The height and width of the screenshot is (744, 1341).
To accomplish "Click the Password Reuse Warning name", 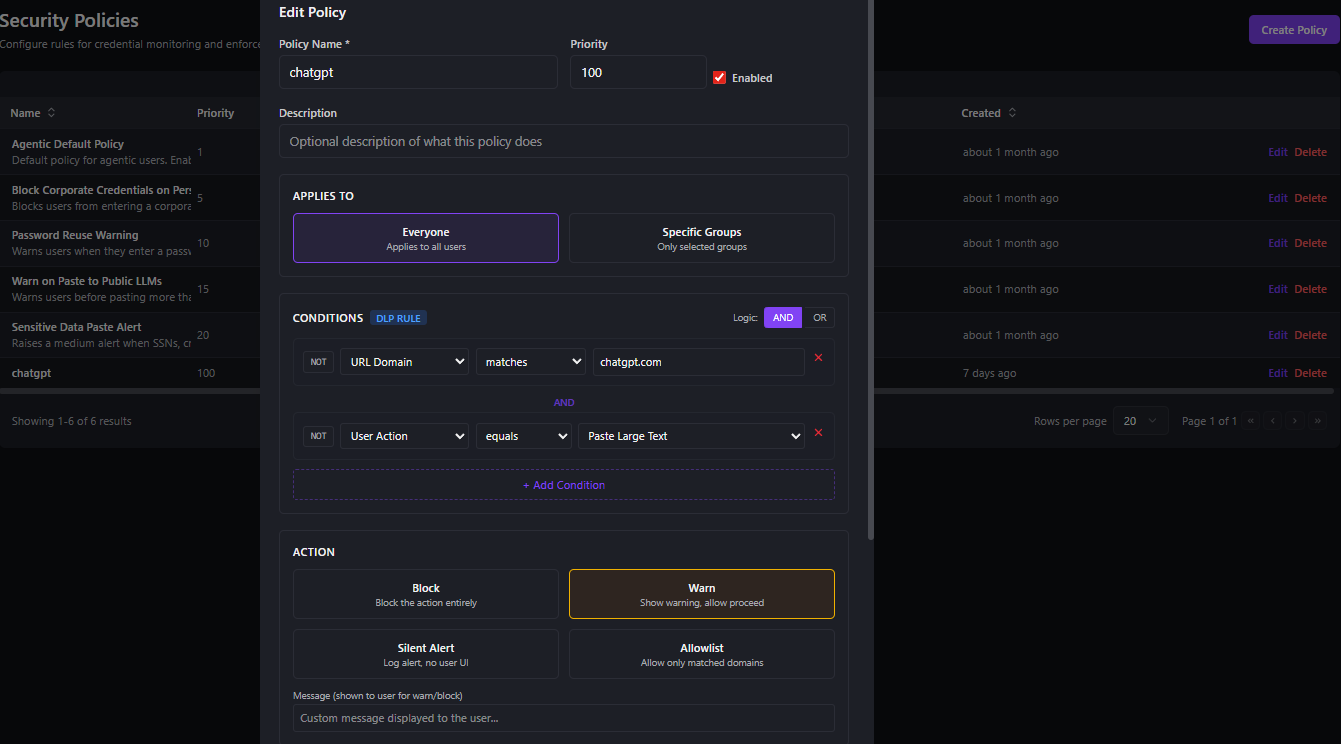I will click(x=75, y=235).
